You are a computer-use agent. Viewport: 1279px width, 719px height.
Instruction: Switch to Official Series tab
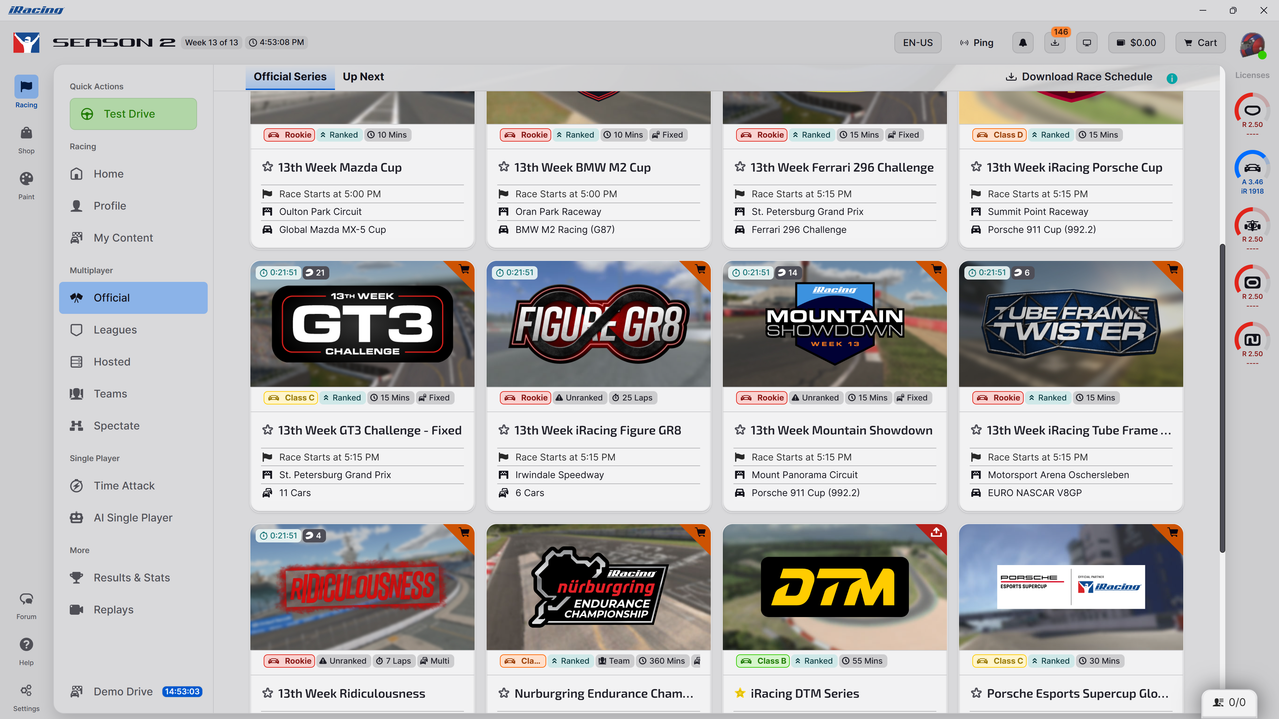(x=290, y=77)
